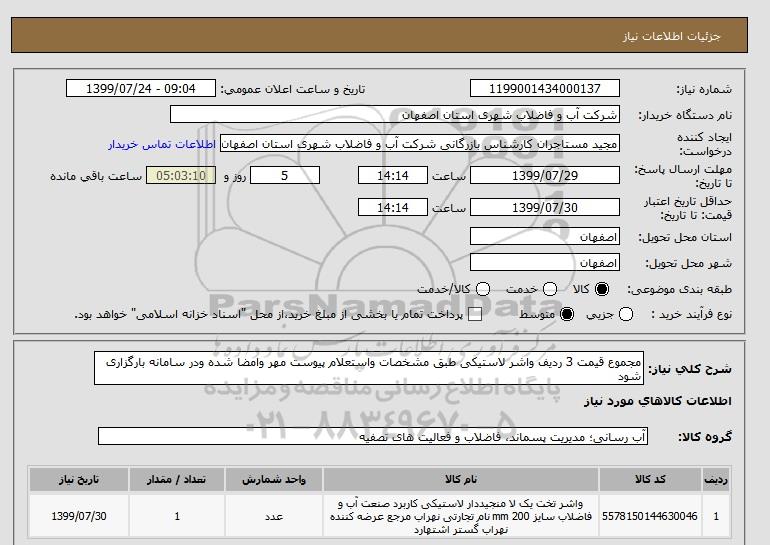Screen dimensions: 770x545
Task: Click the remaining time countdown 05:03:10
Action: point(181,175)
